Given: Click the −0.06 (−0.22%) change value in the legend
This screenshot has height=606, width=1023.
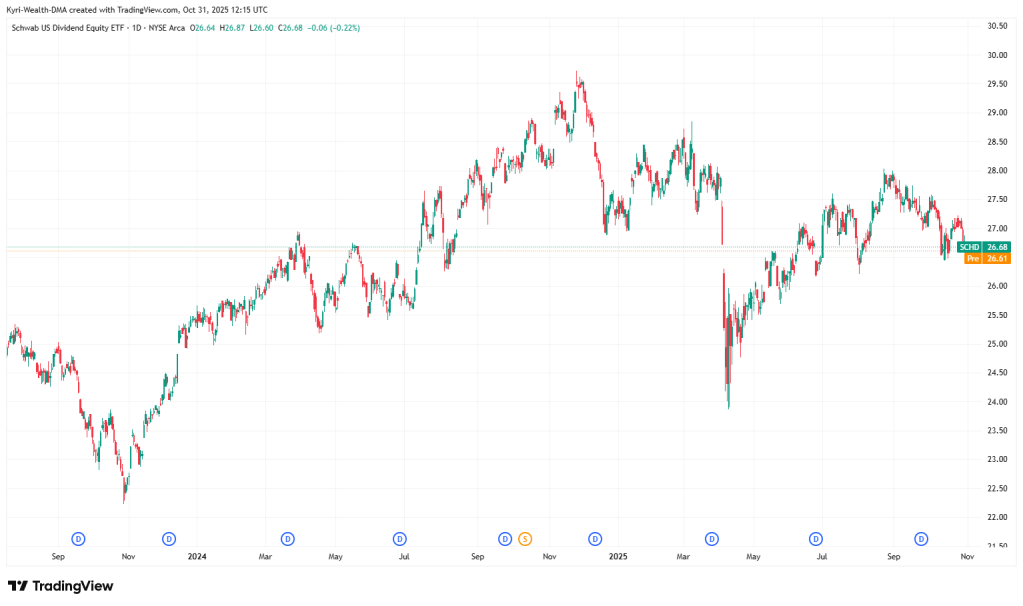Looking at the screenshot, I should click(x=335, y=28).
